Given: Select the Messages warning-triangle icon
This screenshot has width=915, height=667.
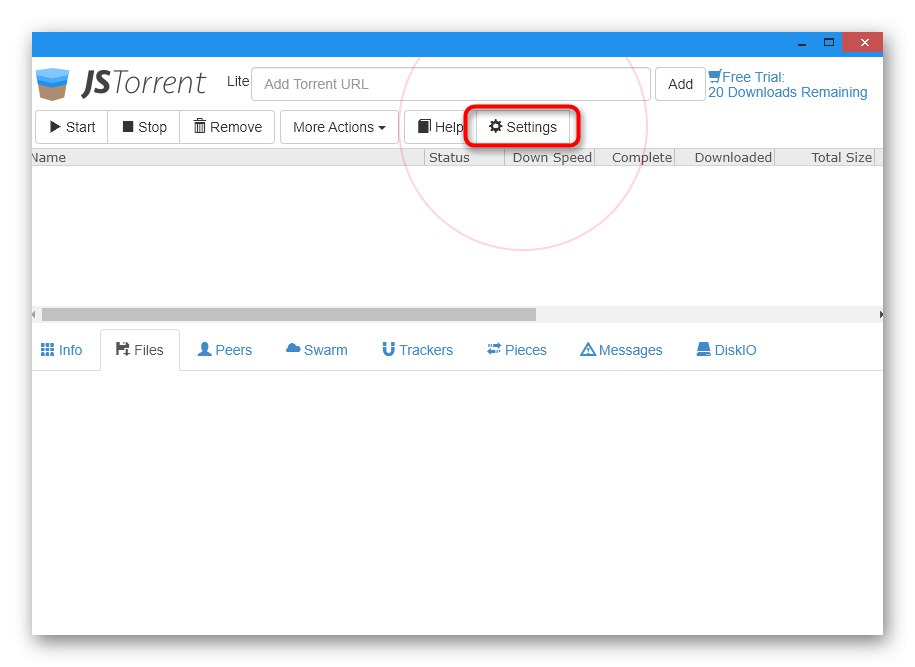Looking at the screenshot, I should point(588,349).
